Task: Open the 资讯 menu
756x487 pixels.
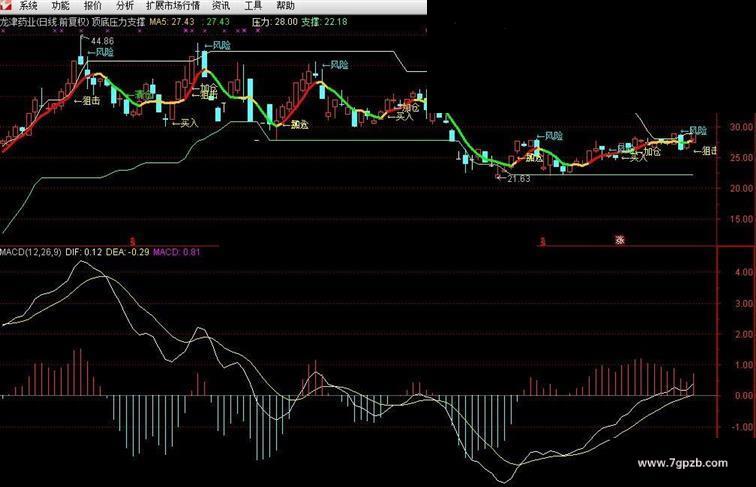Action: (221, 6)
